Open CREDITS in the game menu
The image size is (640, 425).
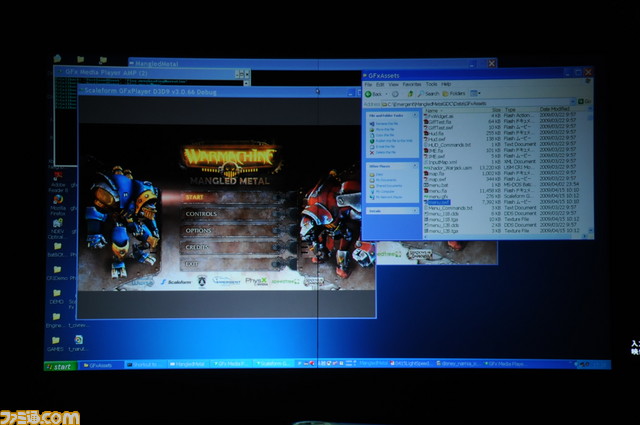click(197, 247)
